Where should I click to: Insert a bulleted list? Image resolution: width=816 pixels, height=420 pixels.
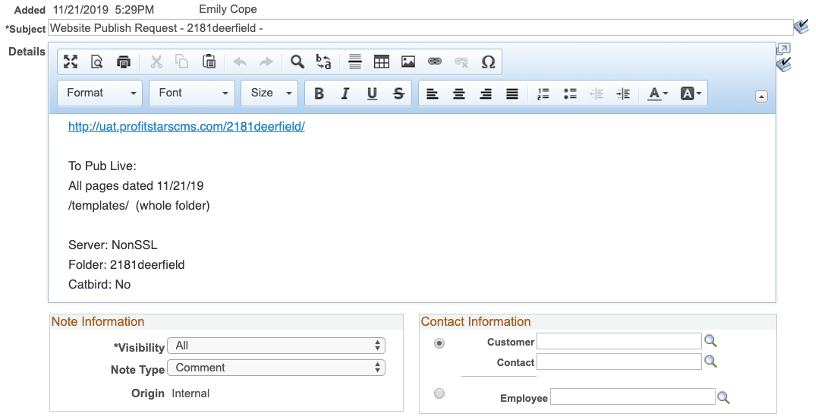[x=570, y=93]
